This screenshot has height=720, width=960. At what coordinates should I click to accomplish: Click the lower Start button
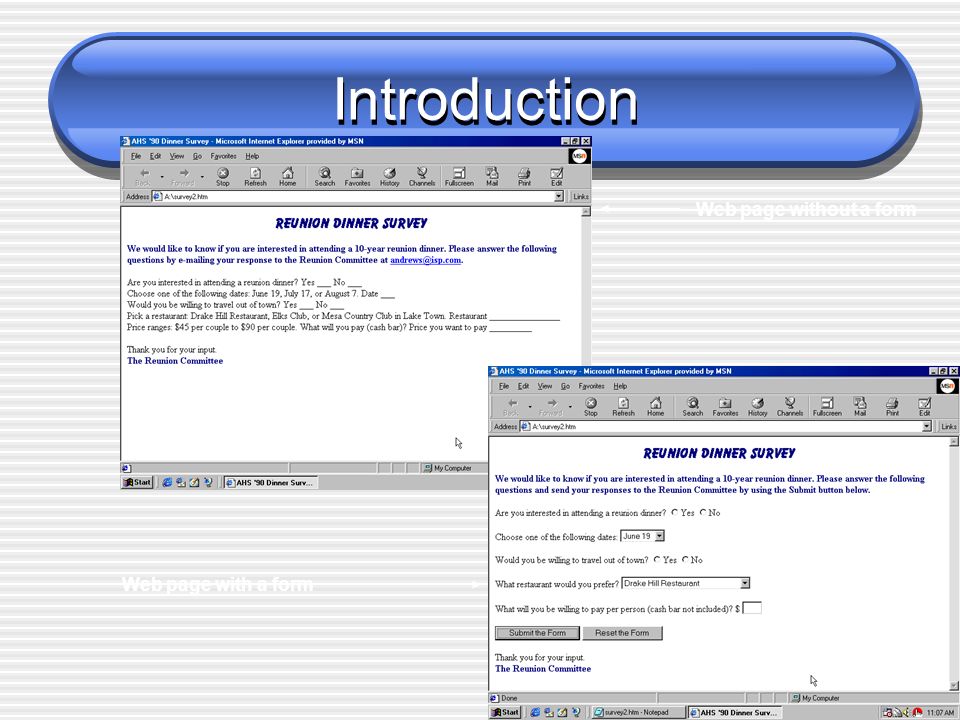506,712
